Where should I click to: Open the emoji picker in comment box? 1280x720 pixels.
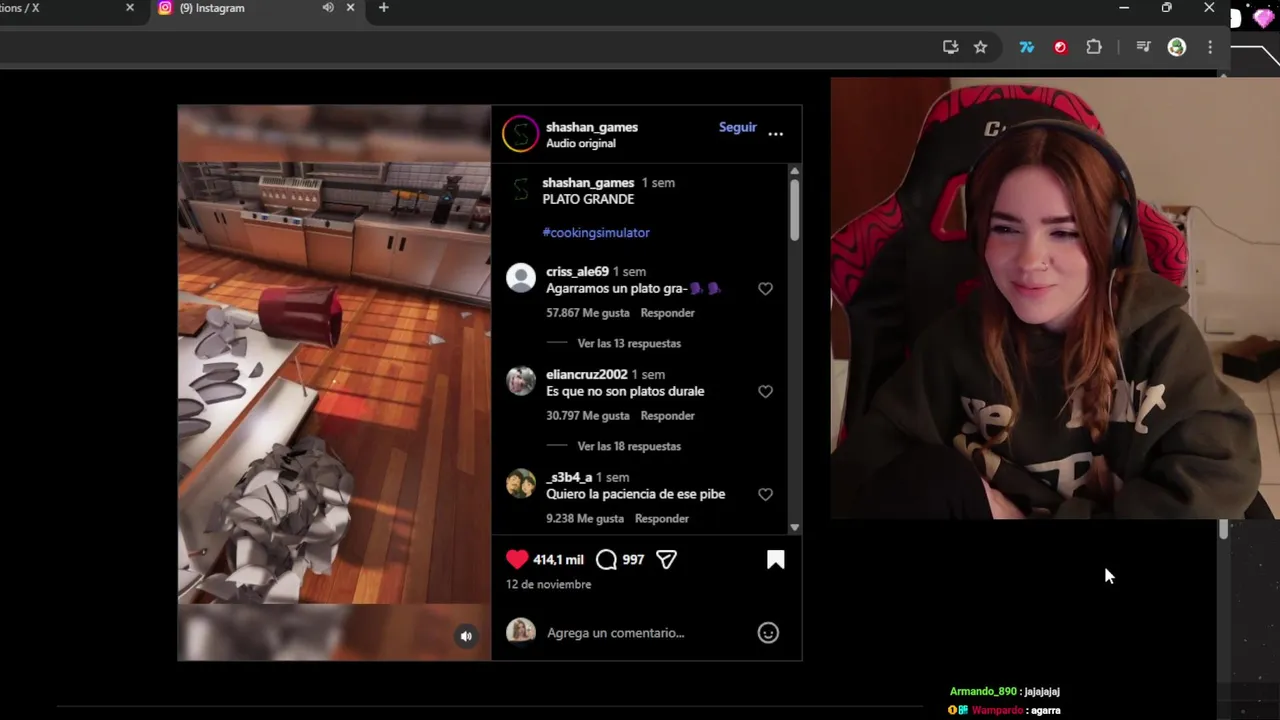[768, 632]
